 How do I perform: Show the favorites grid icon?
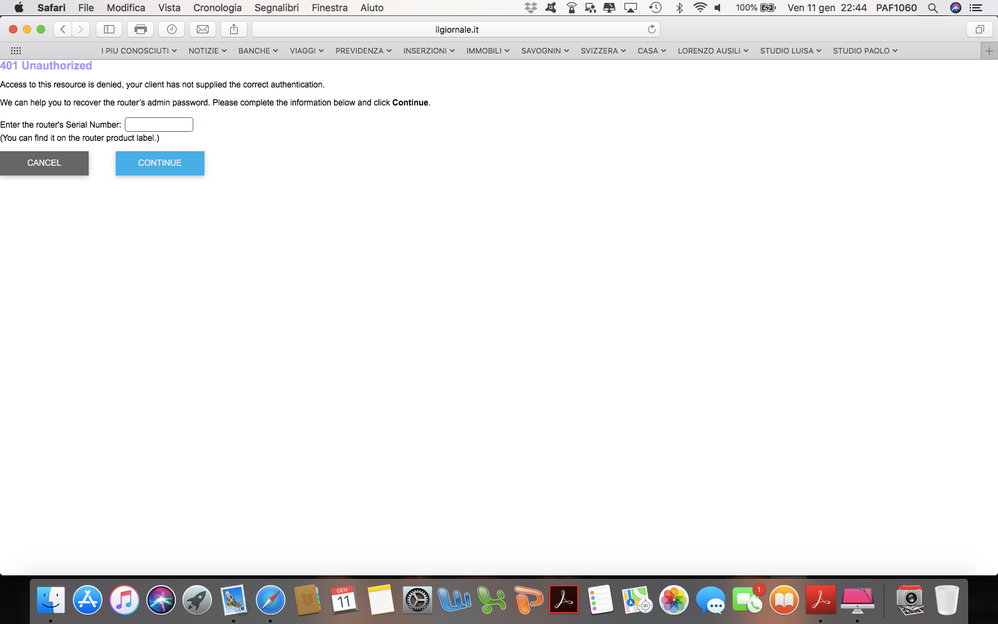coord(16,51)
